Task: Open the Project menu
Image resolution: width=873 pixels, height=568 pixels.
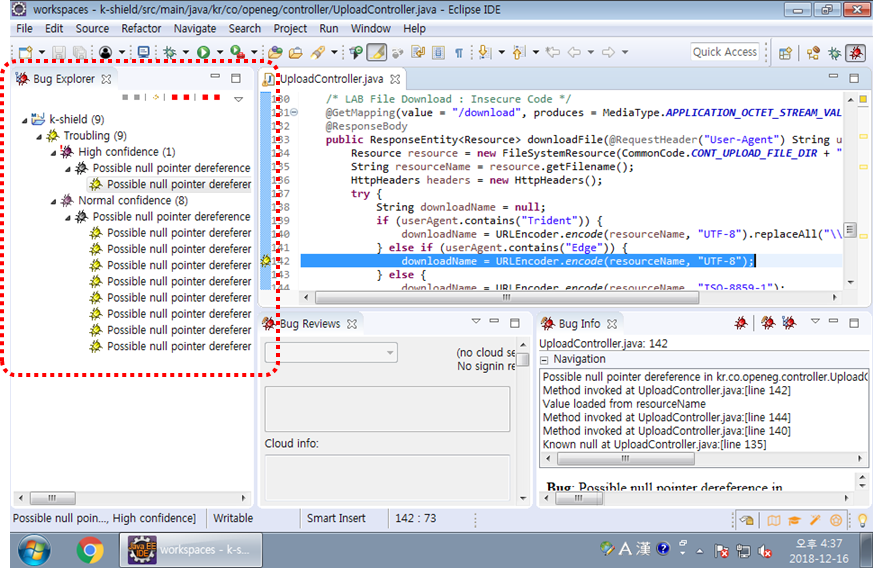Action: tap(290, 28)
